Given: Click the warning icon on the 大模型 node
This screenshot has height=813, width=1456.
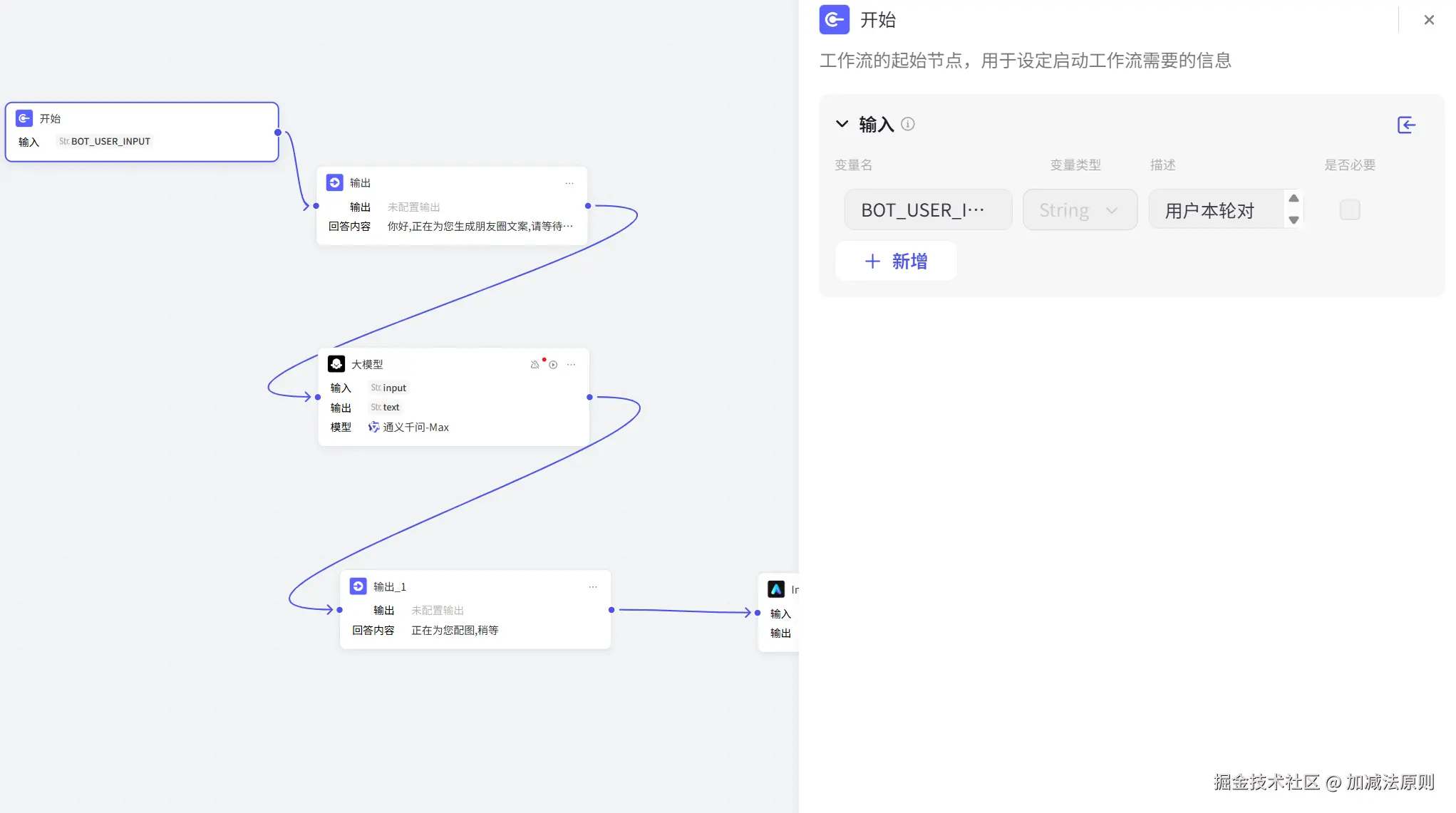Looking at the screenshot, I should tap(535, 364).
